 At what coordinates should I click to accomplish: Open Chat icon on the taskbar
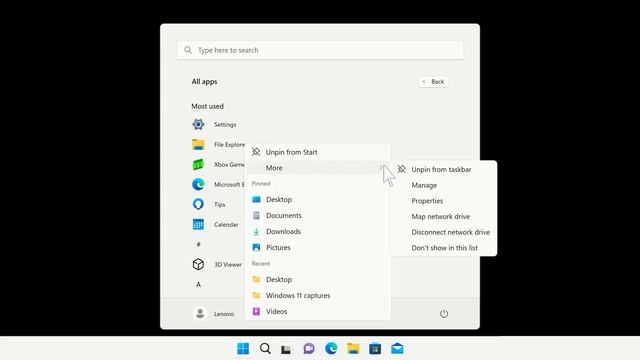click(x=309, y=349)
